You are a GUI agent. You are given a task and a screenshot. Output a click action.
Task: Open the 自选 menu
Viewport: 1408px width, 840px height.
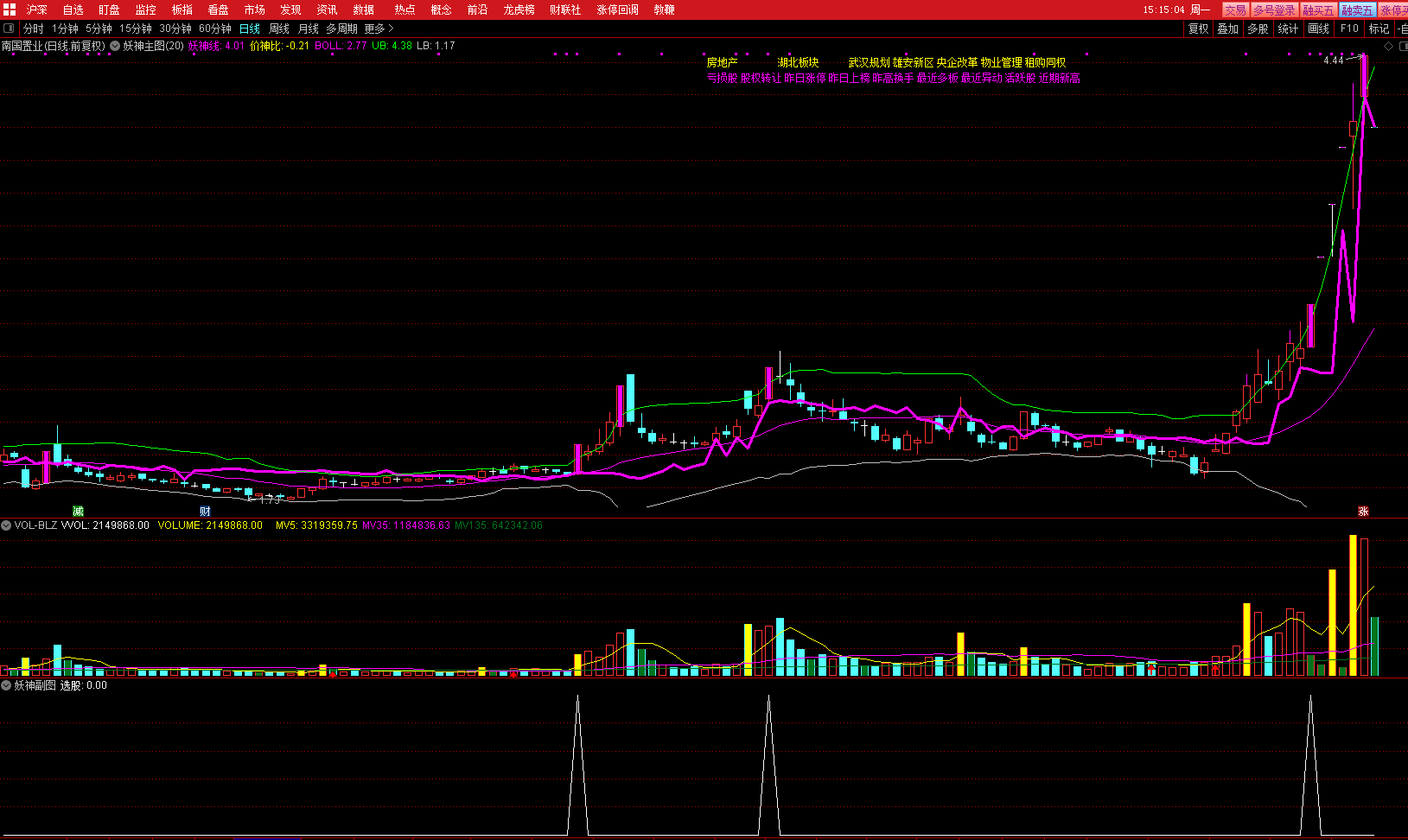[73, 10]
